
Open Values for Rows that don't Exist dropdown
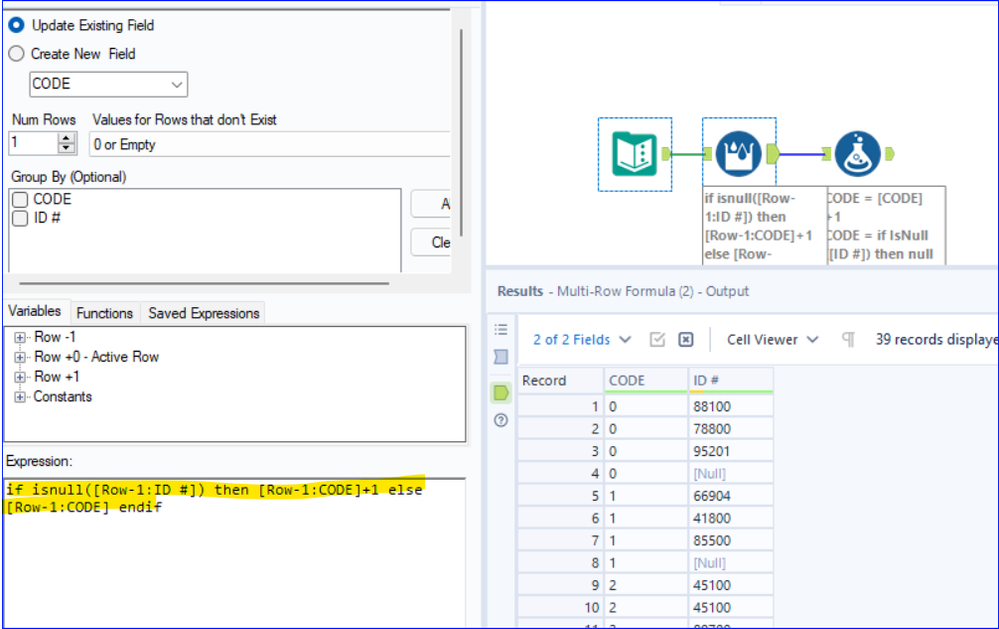click(270, 145)
